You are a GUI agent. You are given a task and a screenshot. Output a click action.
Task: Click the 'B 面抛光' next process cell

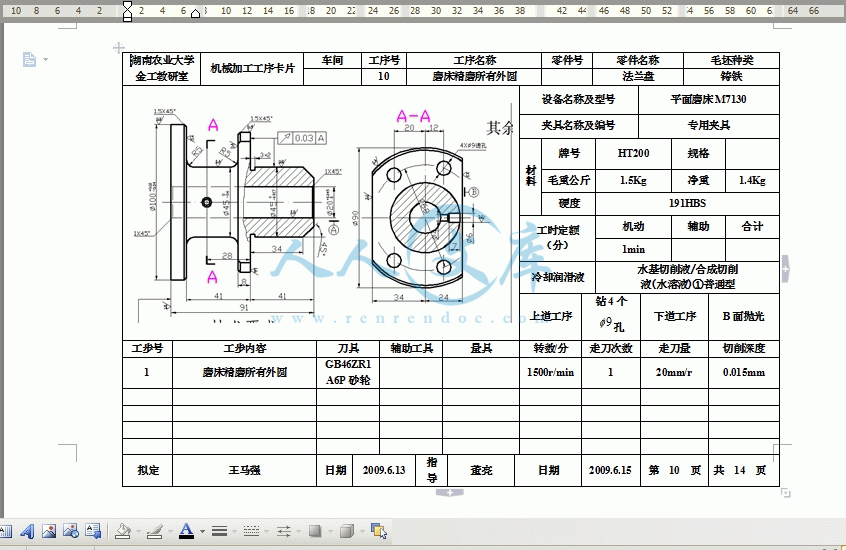pyautogui.click(x=743, y=316)
